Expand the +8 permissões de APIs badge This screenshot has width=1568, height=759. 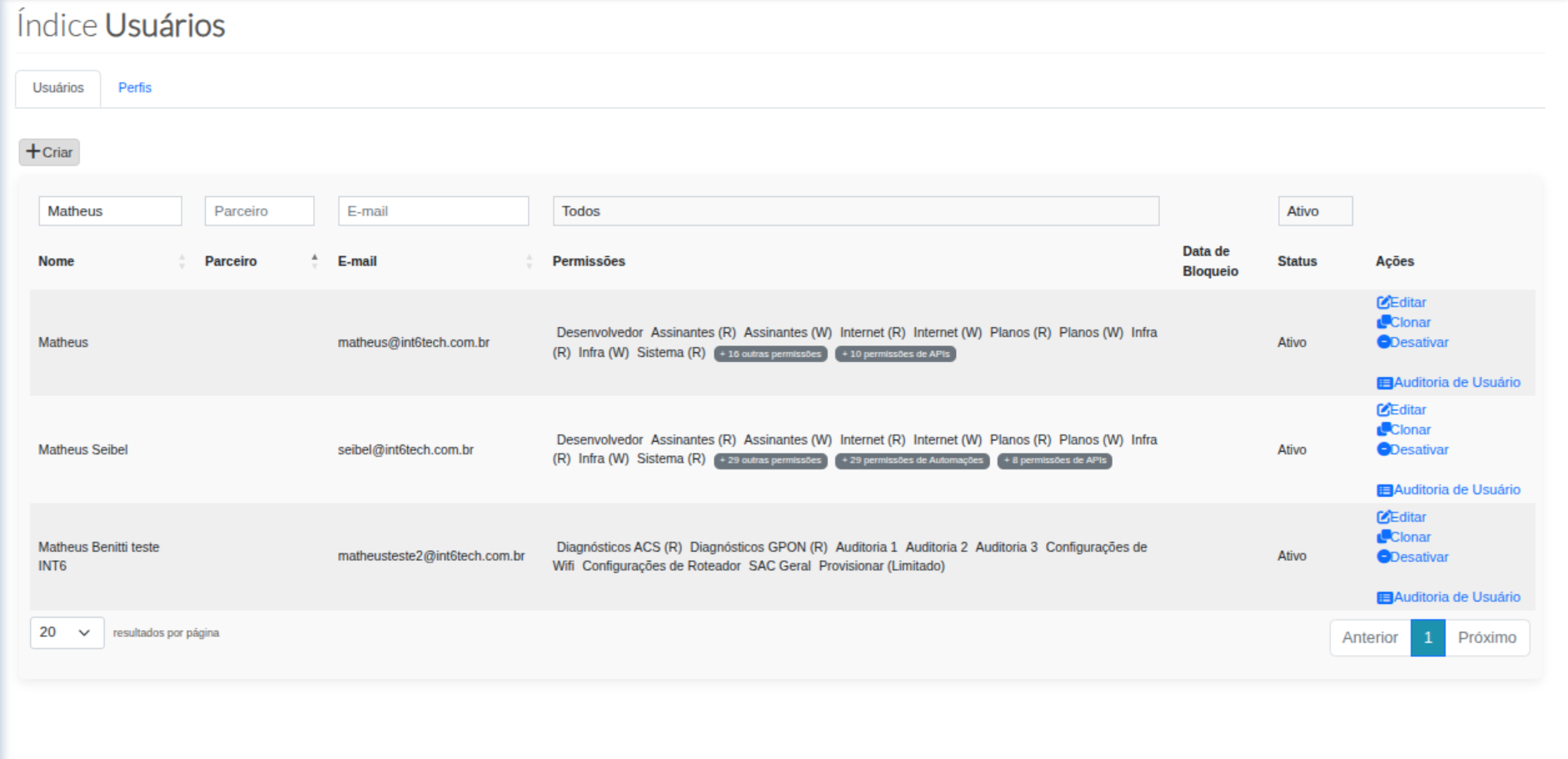pyautogui.click(x=1054, y=460)
